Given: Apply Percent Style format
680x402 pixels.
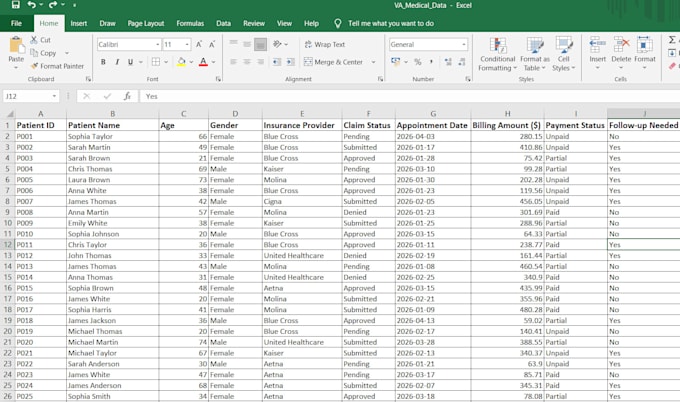Looking at the screenshot, I should (418, 62).
